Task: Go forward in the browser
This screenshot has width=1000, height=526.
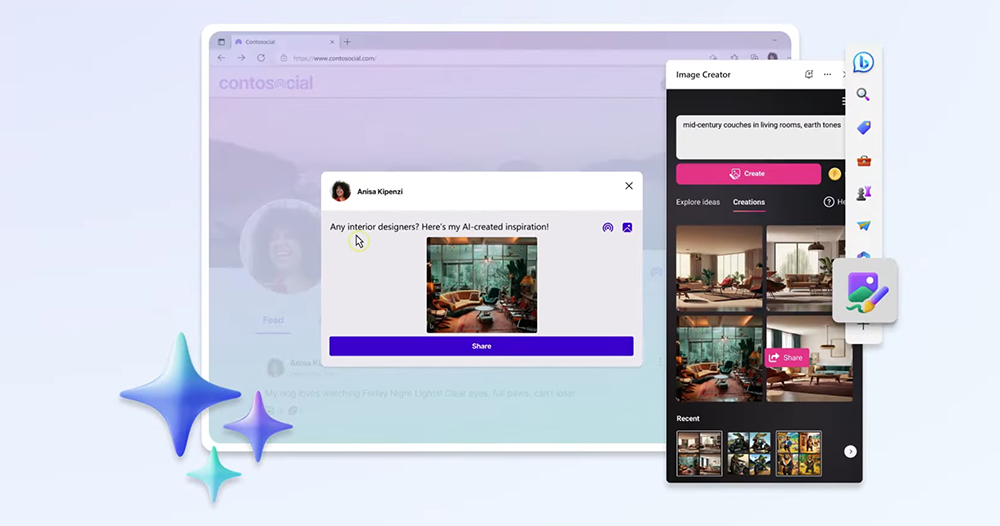Action: coord(241,58)
